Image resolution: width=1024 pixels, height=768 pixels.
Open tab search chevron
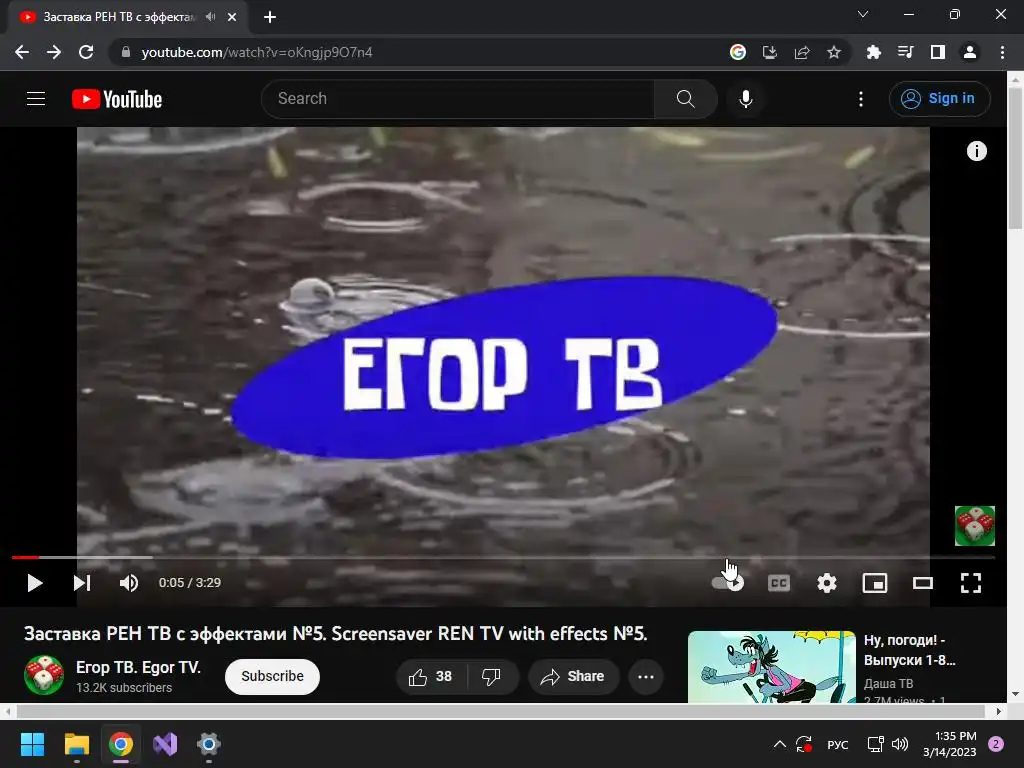863,14
